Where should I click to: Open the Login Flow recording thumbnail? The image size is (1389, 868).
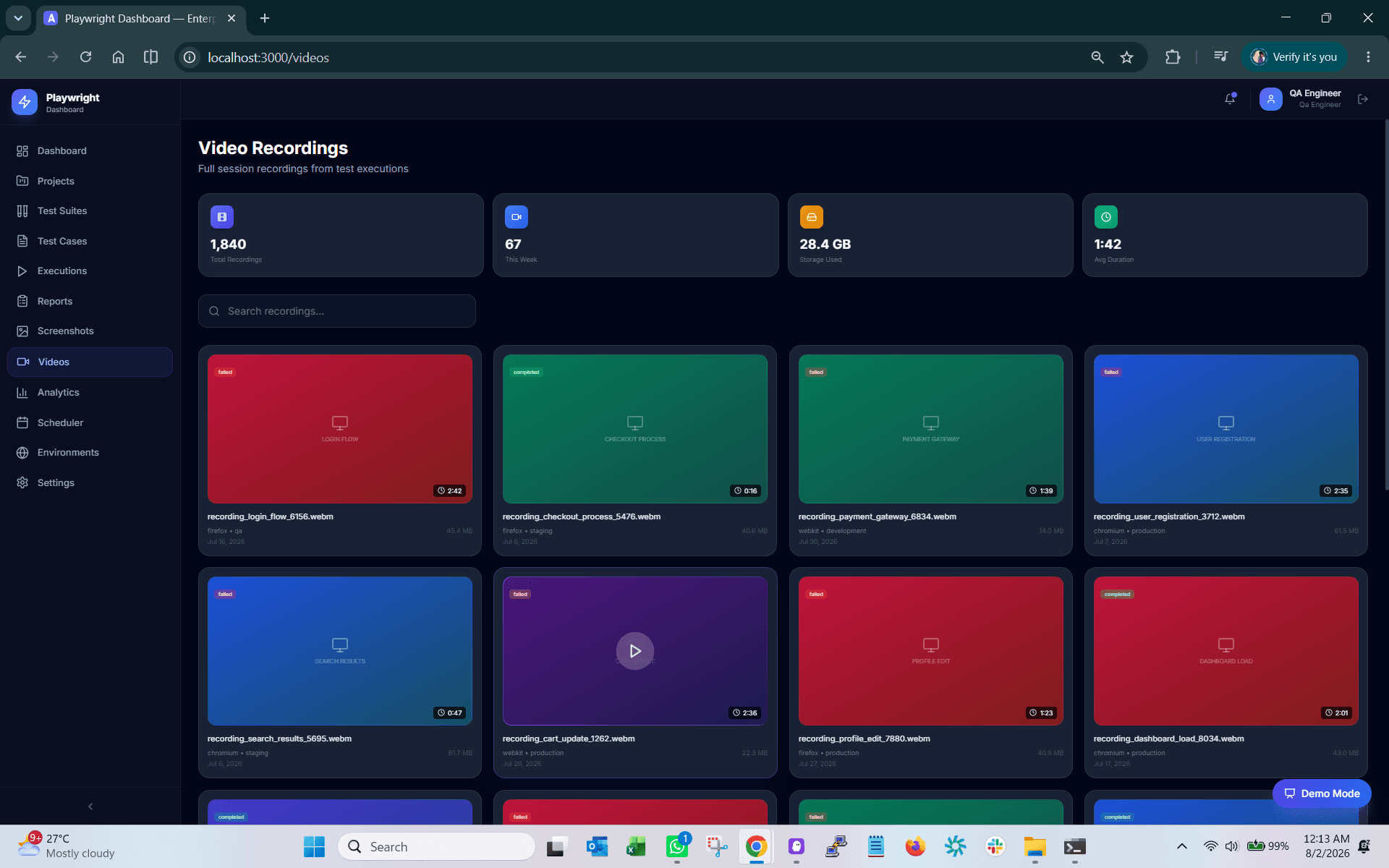pos(340,429)
